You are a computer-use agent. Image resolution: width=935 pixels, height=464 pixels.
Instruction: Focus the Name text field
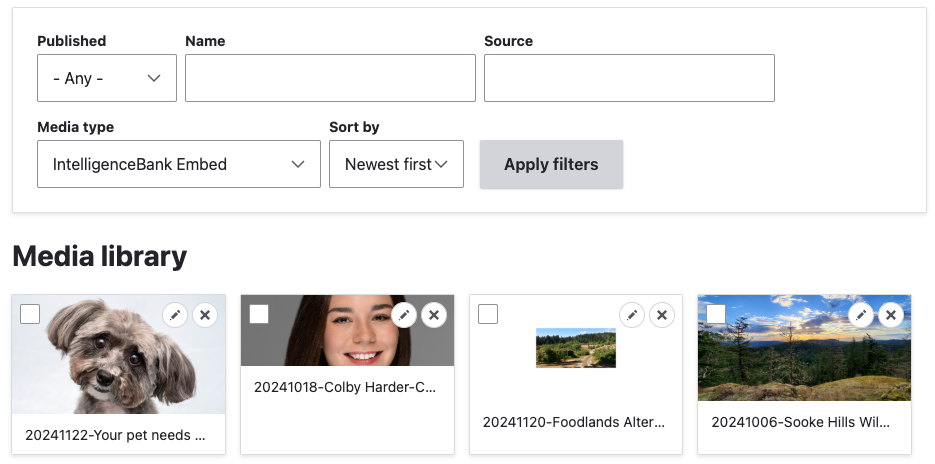coord(330,78)
